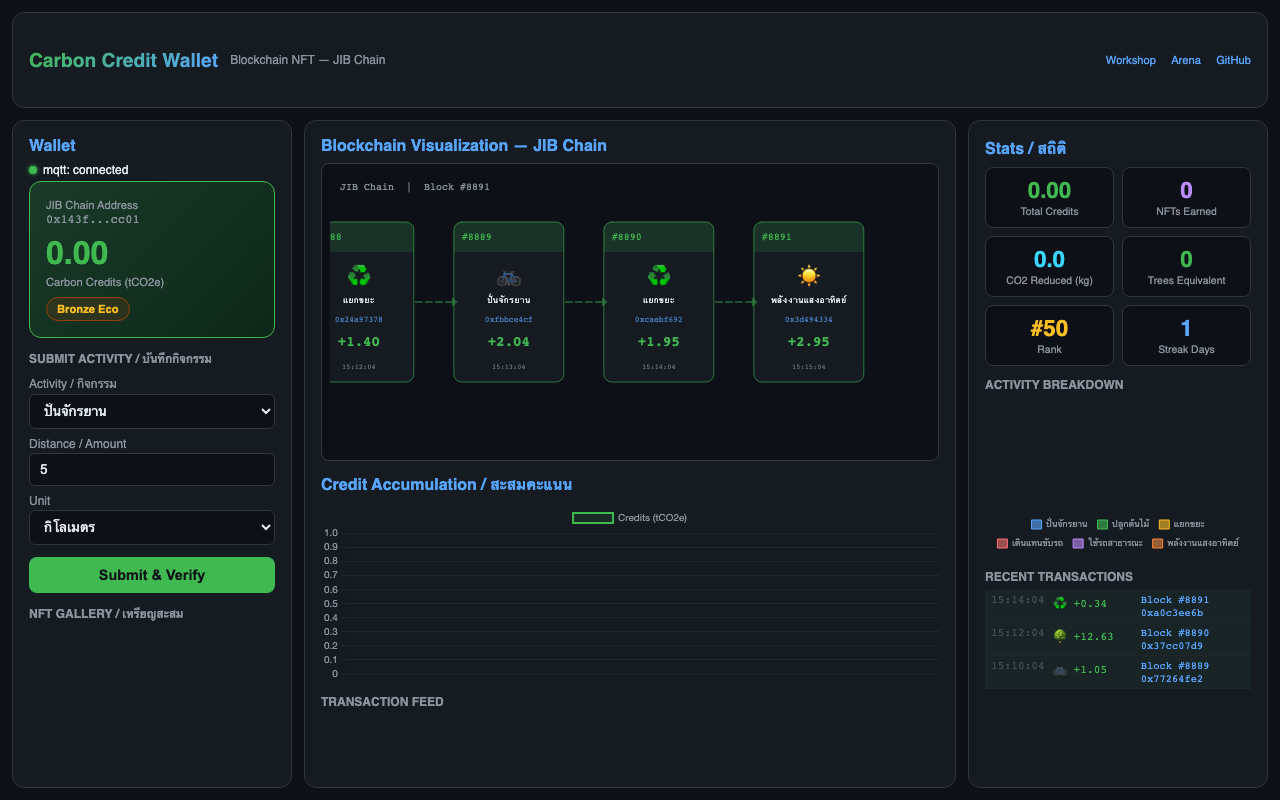
Task: Open the Workshop link in header
Action: 1130,61
